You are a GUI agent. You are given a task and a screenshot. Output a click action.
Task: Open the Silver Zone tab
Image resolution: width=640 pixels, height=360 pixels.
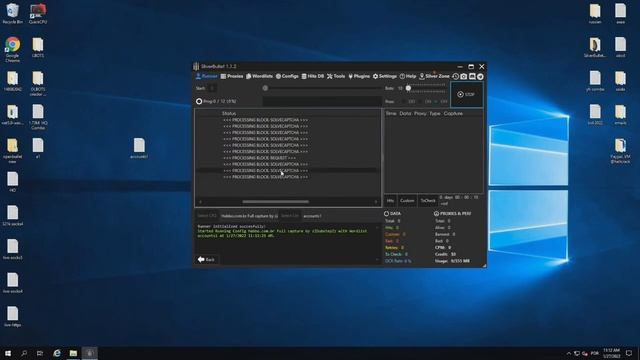coord(434,76)
